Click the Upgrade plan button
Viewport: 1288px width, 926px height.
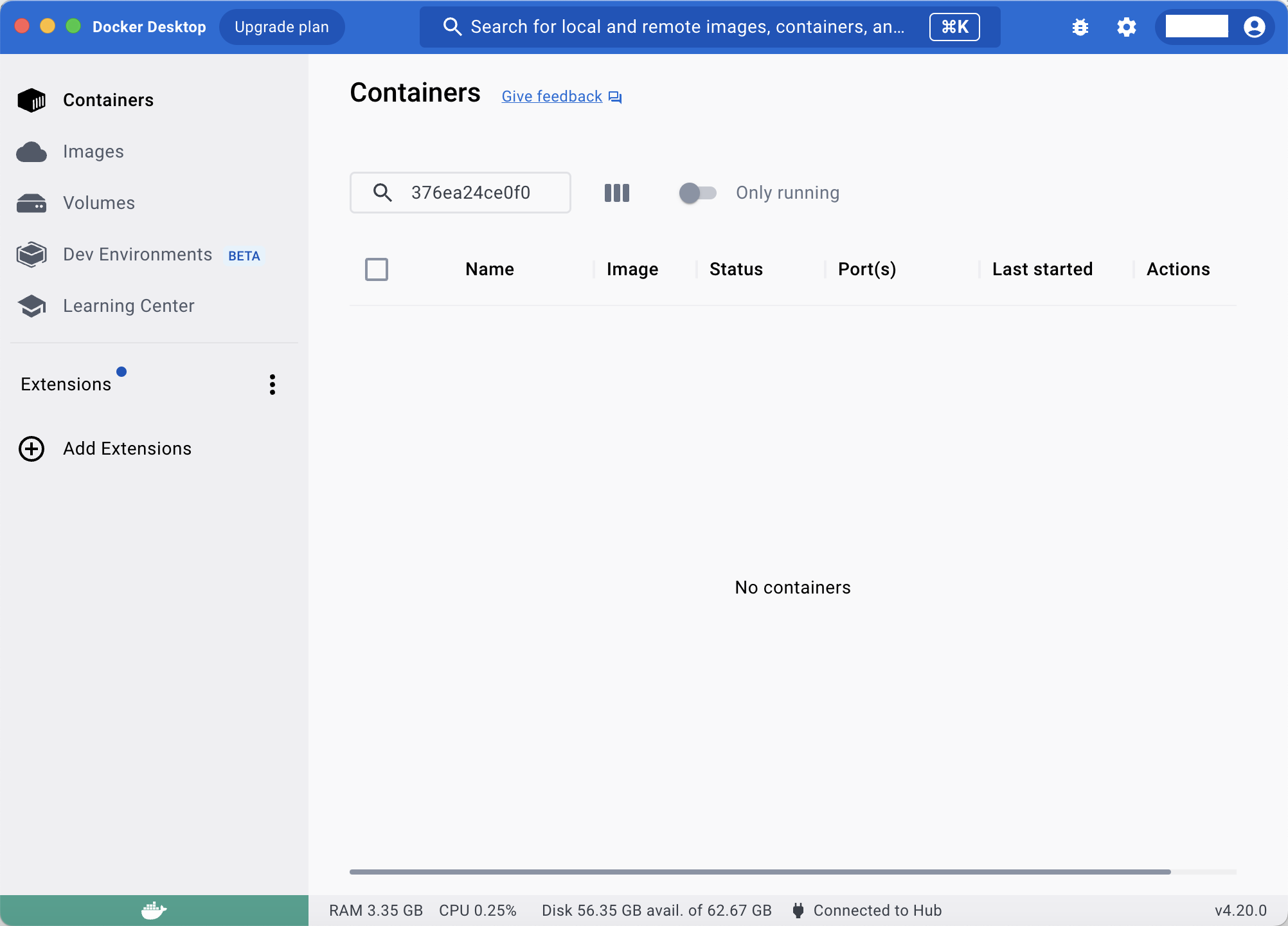coord(282,27)
